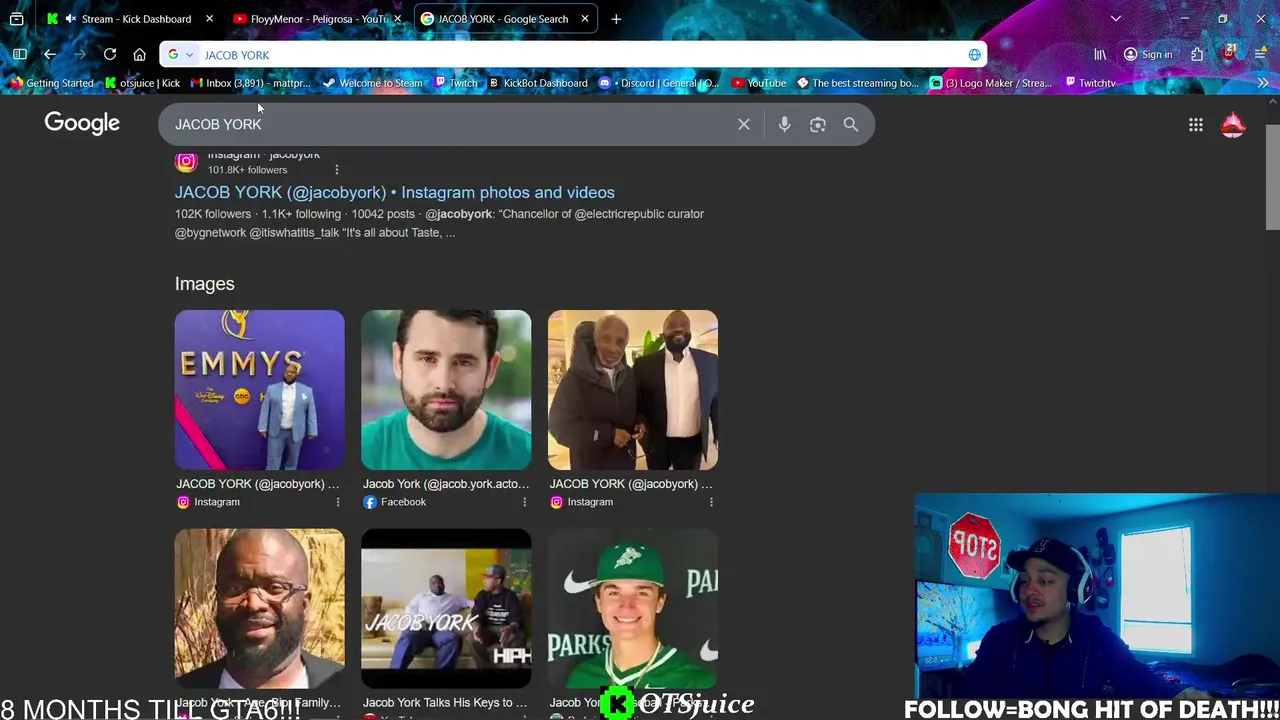
Task: Clear the Google search query
Action: click(x=744, y=124)
